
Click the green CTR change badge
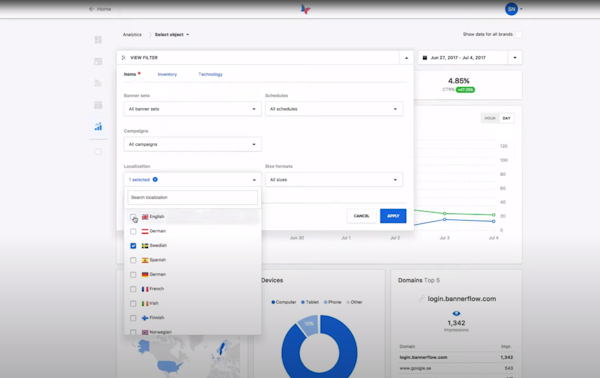(465, 90)
